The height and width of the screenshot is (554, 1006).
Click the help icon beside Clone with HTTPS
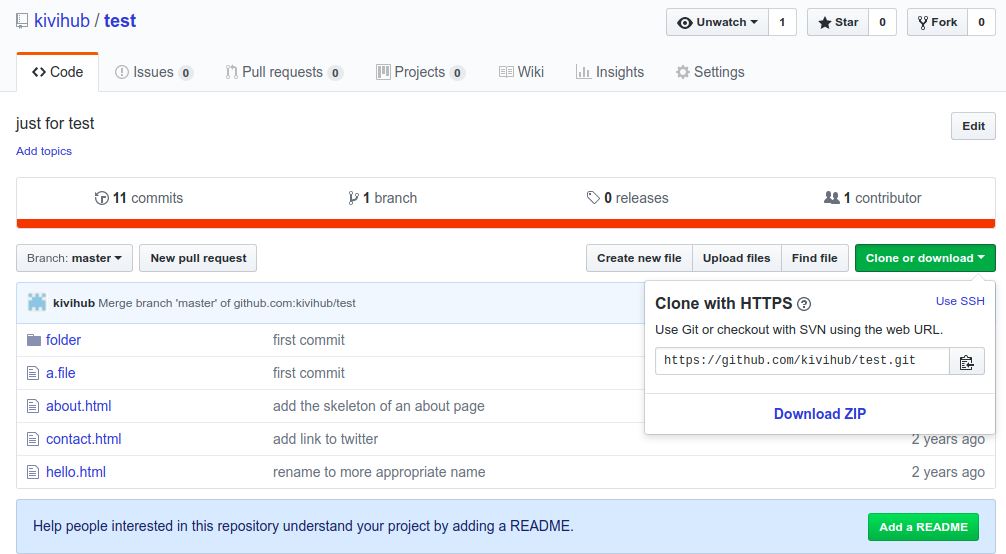coord(804,304)
